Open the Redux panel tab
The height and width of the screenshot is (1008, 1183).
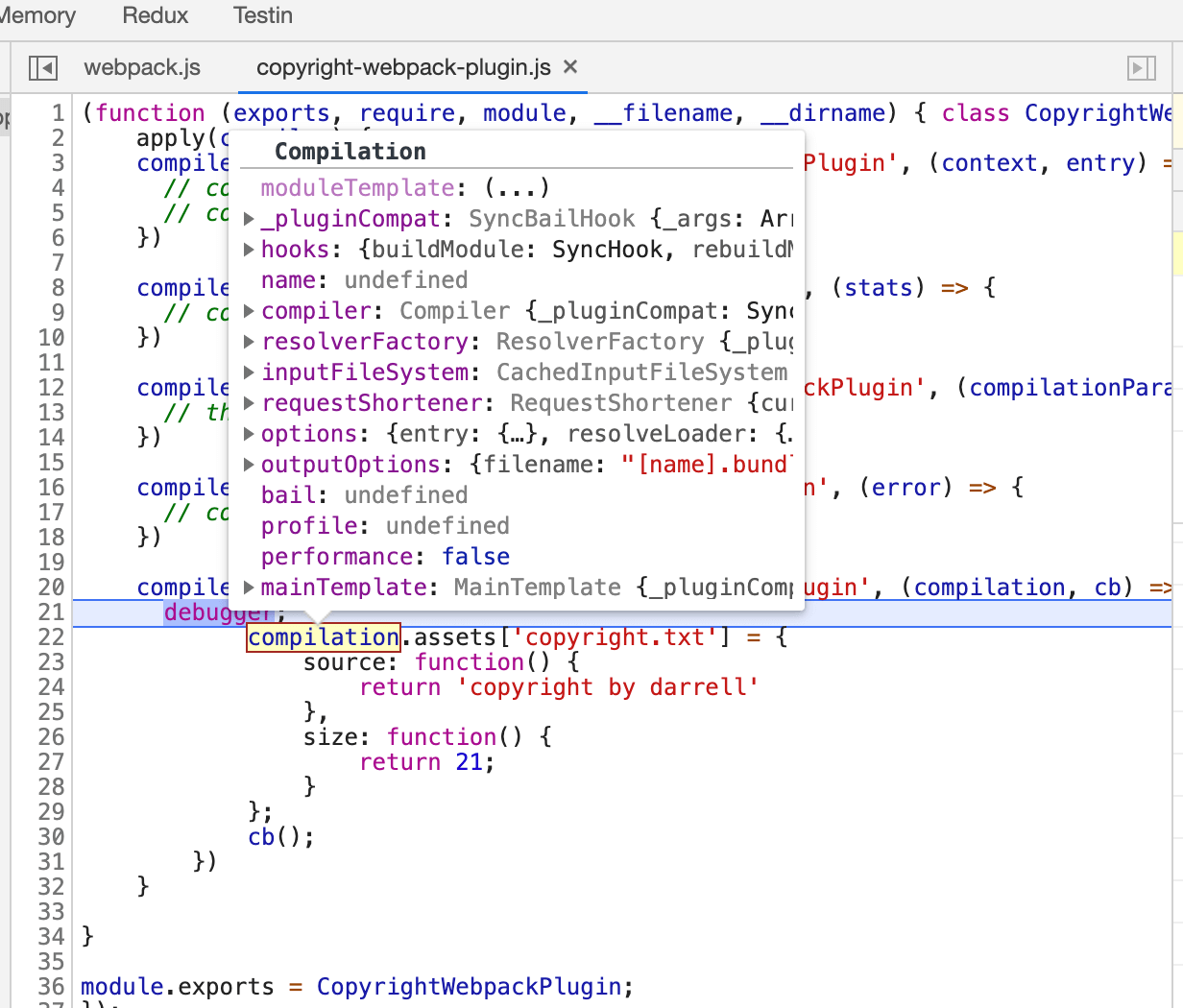(x=156, y=15)
